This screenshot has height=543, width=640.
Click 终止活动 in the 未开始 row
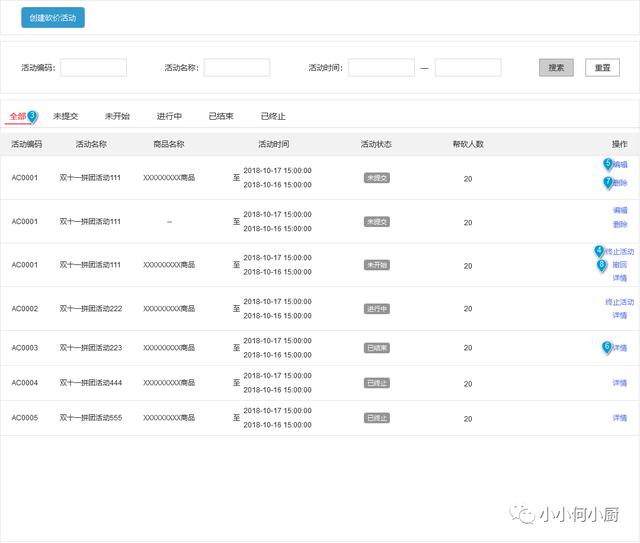(x=619, y=251)
